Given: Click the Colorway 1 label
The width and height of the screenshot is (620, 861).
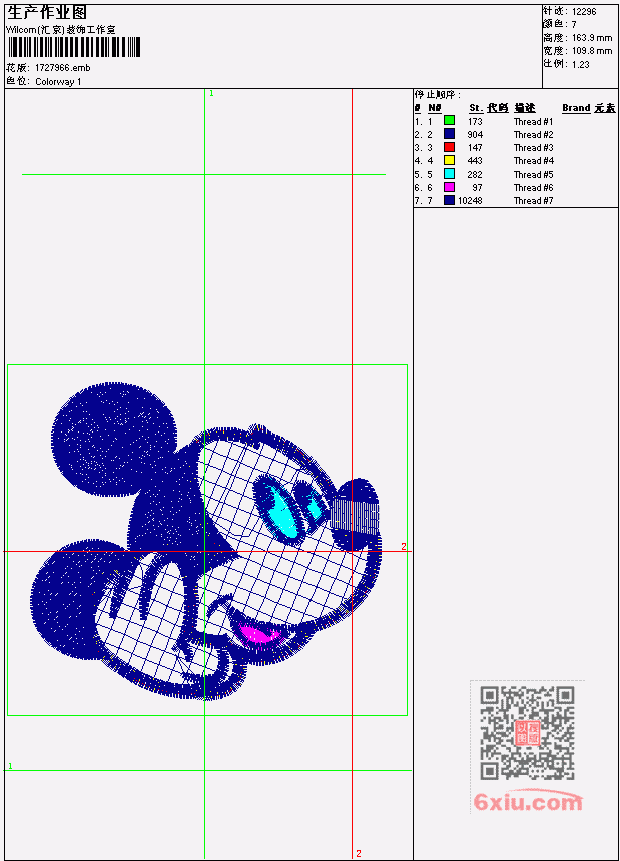Looking at the screenshot, I should [58, 82].
